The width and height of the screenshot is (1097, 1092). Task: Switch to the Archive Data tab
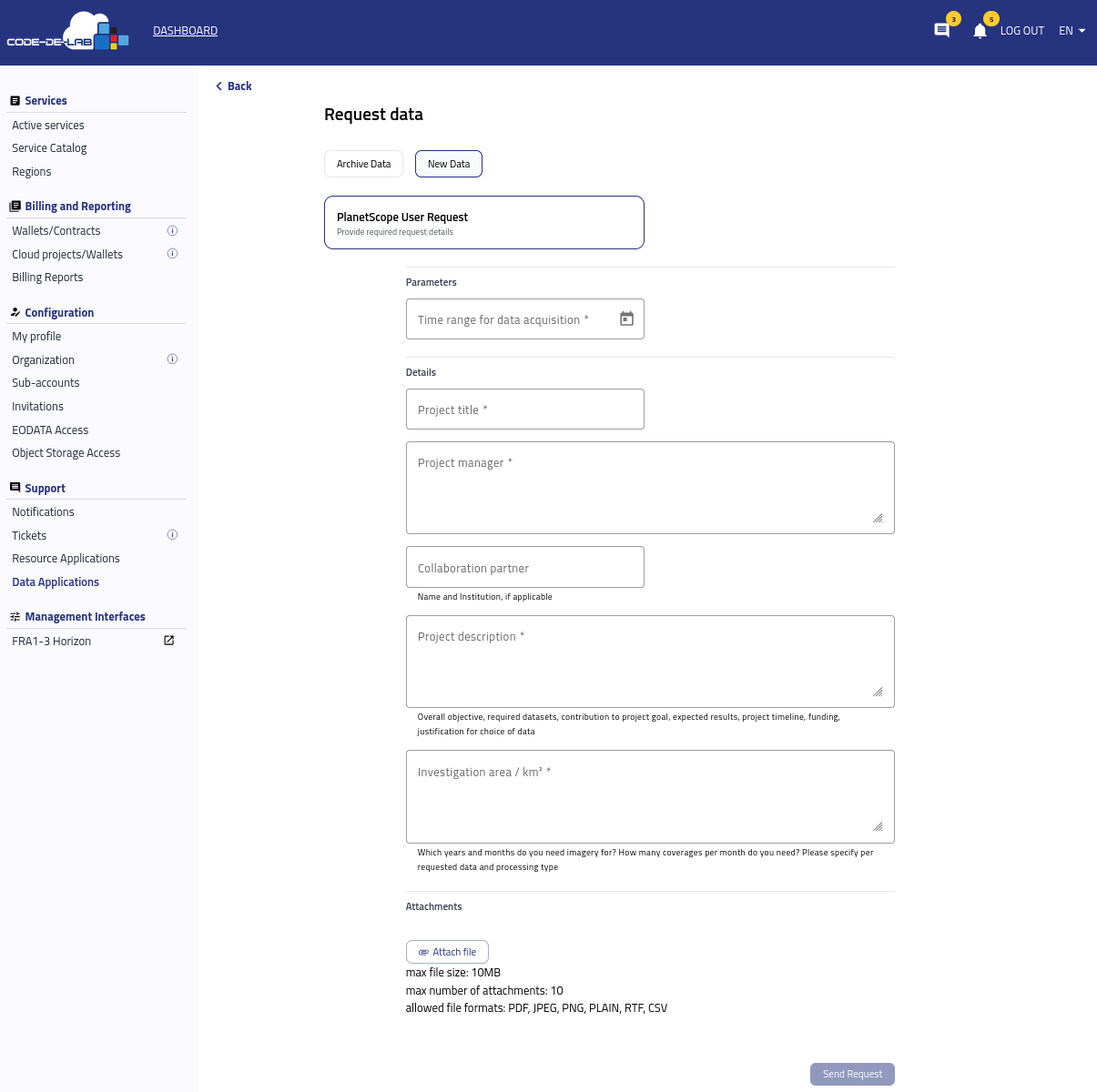pyautogui.click(x=363, y=164)
